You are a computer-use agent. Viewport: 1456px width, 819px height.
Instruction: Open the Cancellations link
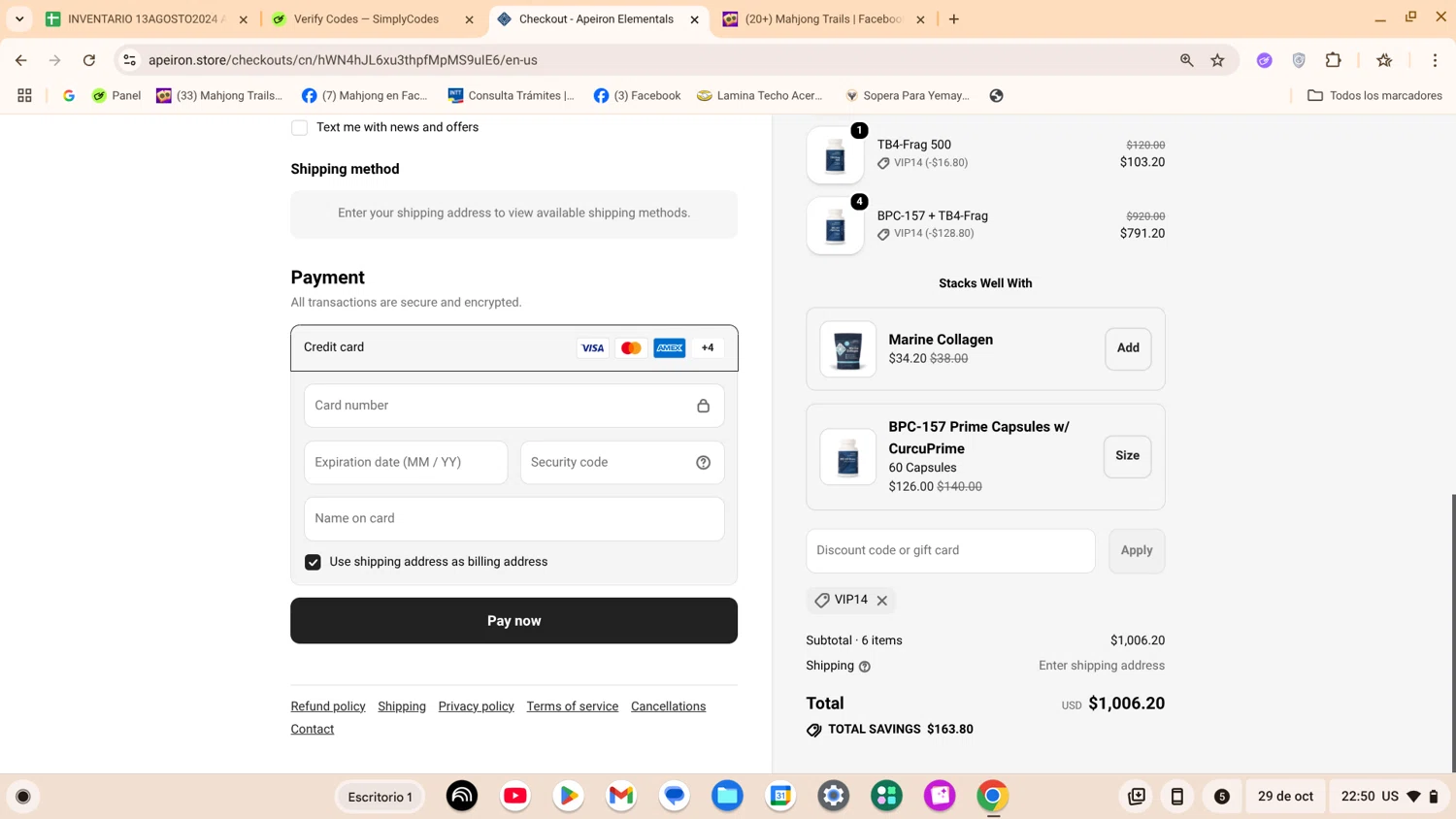pyautogui.click(x=668, y=706)
